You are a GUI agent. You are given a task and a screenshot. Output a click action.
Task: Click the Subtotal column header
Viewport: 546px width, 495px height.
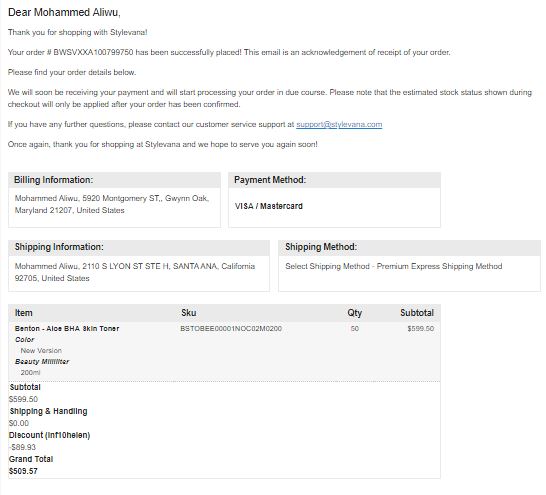[x=417, y=313]
